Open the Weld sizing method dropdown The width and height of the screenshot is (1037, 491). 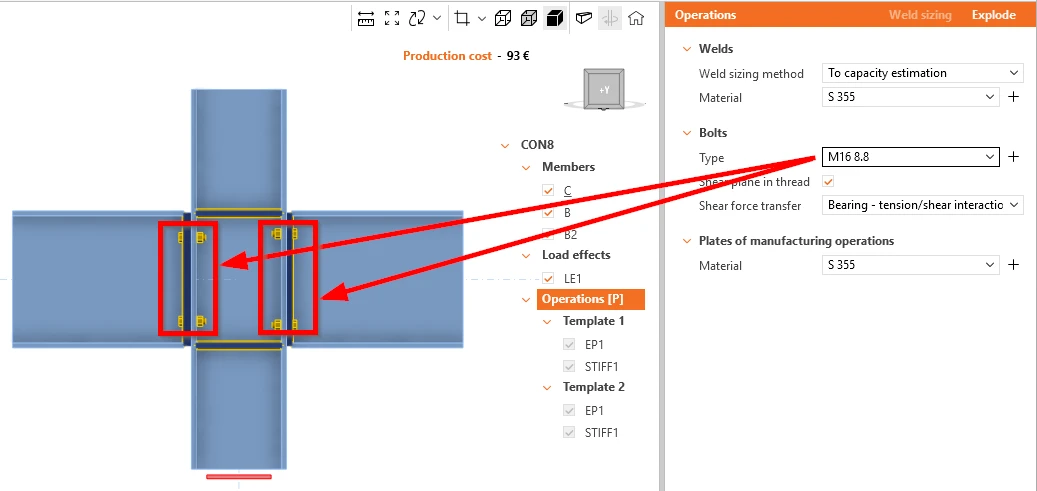point(923,73)
